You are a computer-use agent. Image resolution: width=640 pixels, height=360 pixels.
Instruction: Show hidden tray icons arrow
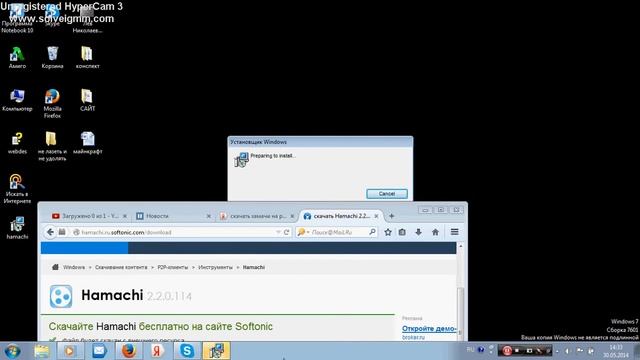(x=558, y=351)
